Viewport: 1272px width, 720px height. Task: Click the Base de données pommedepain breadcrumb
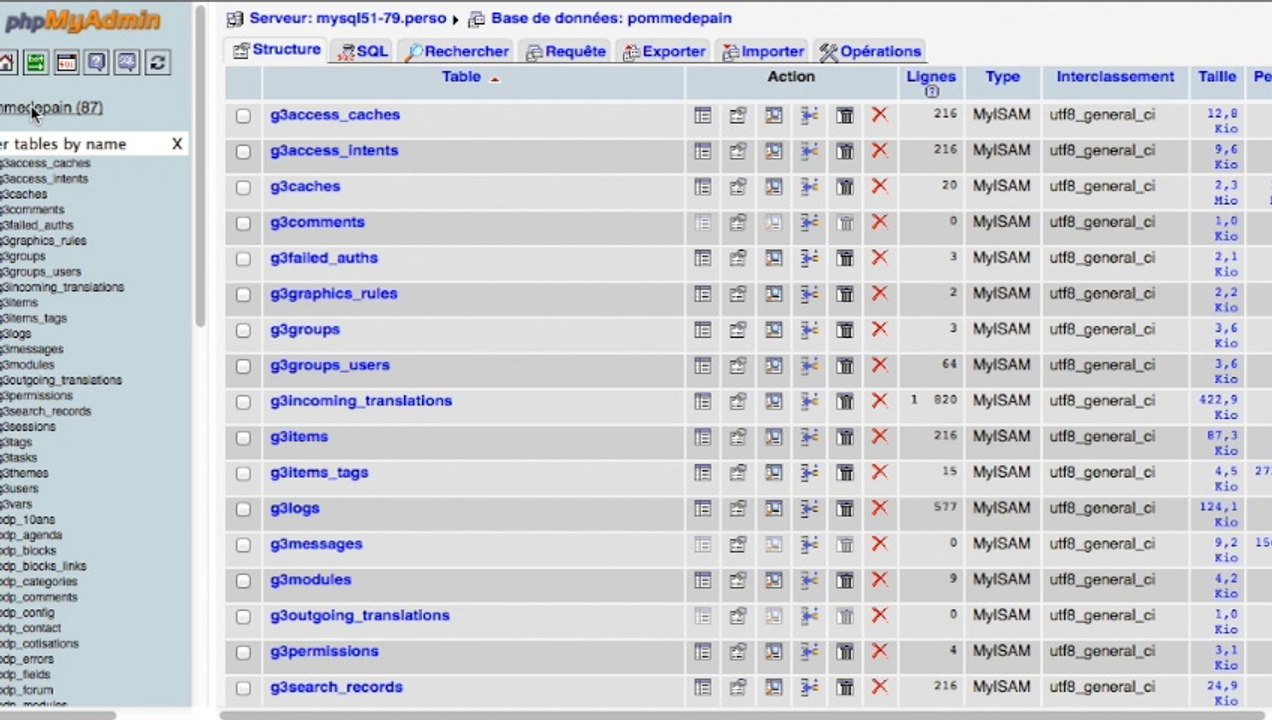click(x=611, y=18)
